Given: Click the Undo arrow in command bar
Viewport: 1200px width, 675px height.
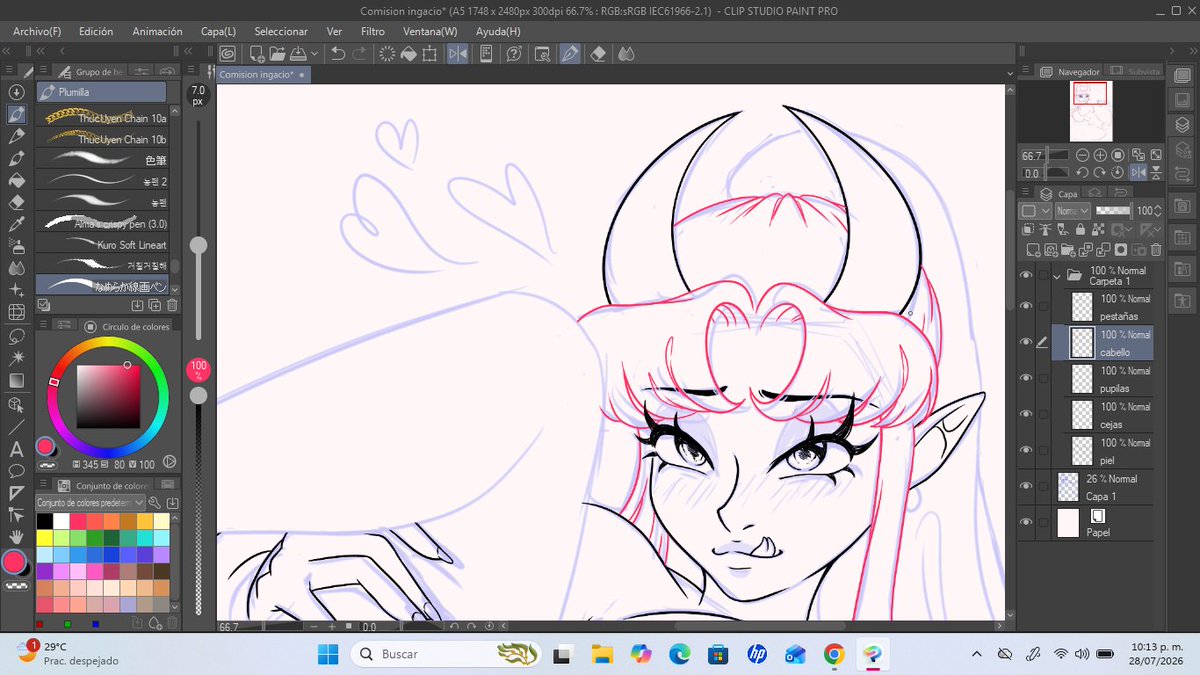Looking at the screenshot, I should pos(338,54).
